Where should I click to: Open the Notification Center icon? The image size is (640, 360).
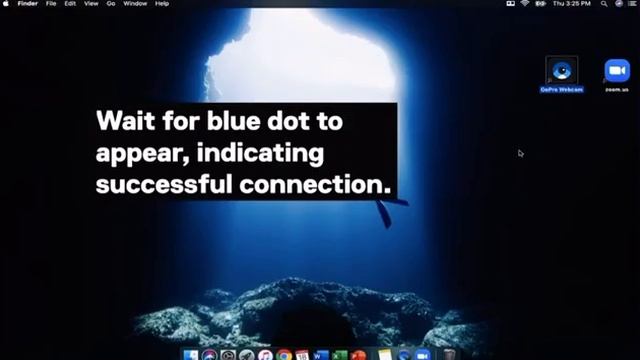click(632, 3)
